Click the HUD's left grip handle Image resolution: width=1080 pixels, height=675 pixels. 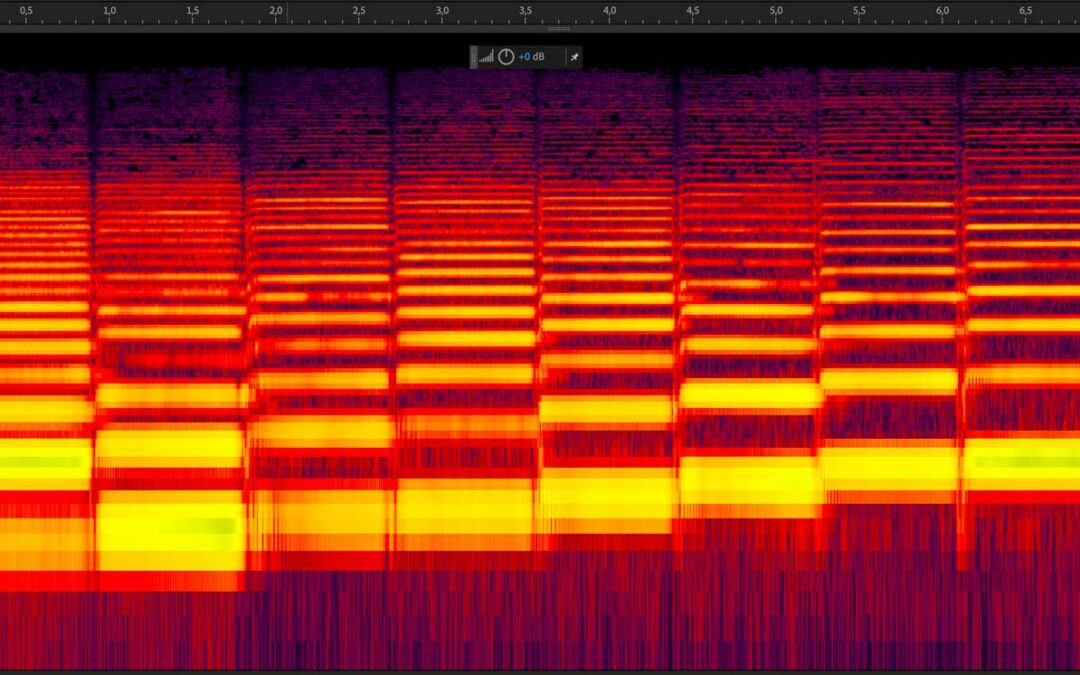pos(474,57)
